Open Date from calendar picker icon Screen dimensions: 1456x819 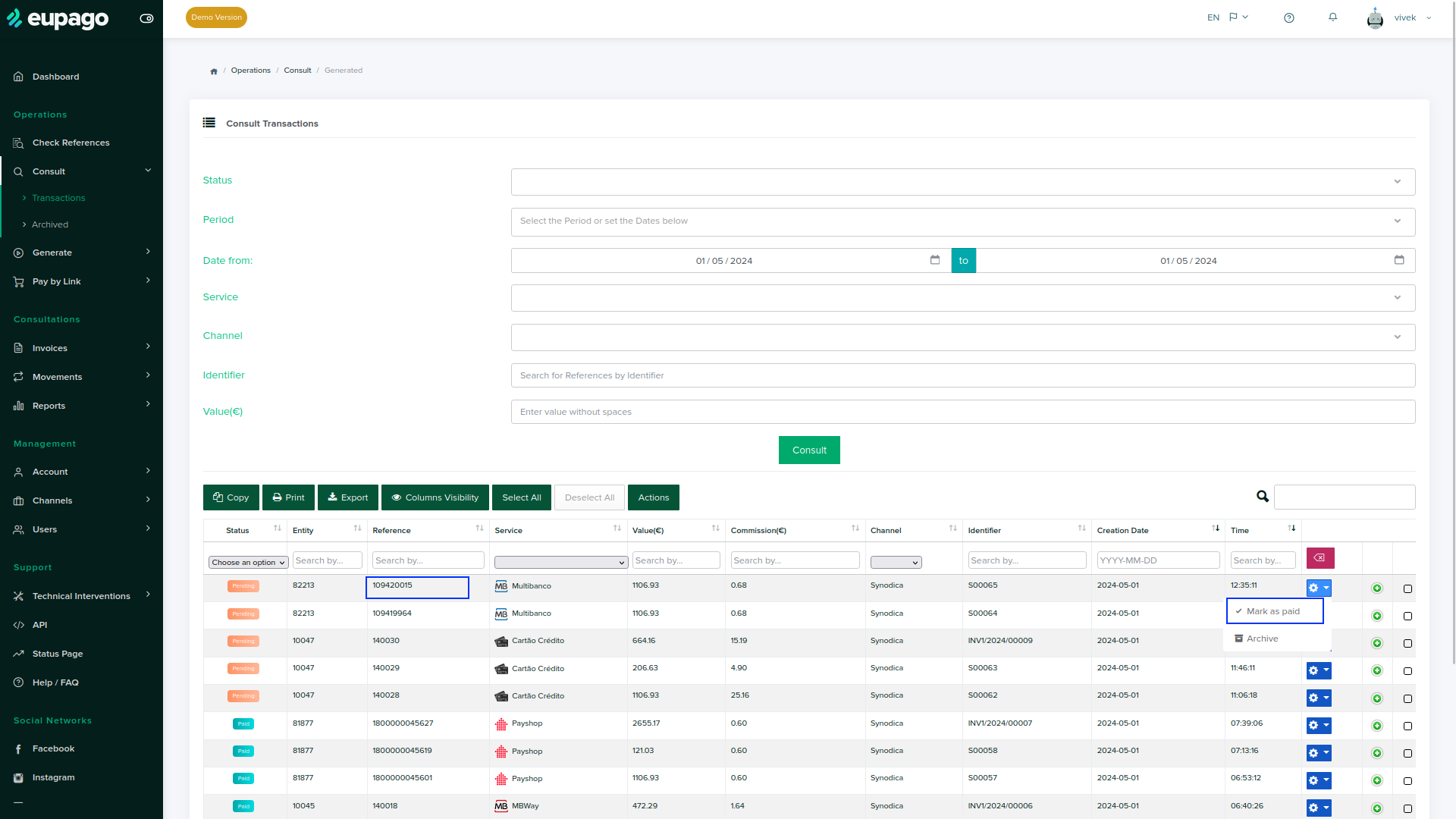pyautogui.click(x=935, y=260)
